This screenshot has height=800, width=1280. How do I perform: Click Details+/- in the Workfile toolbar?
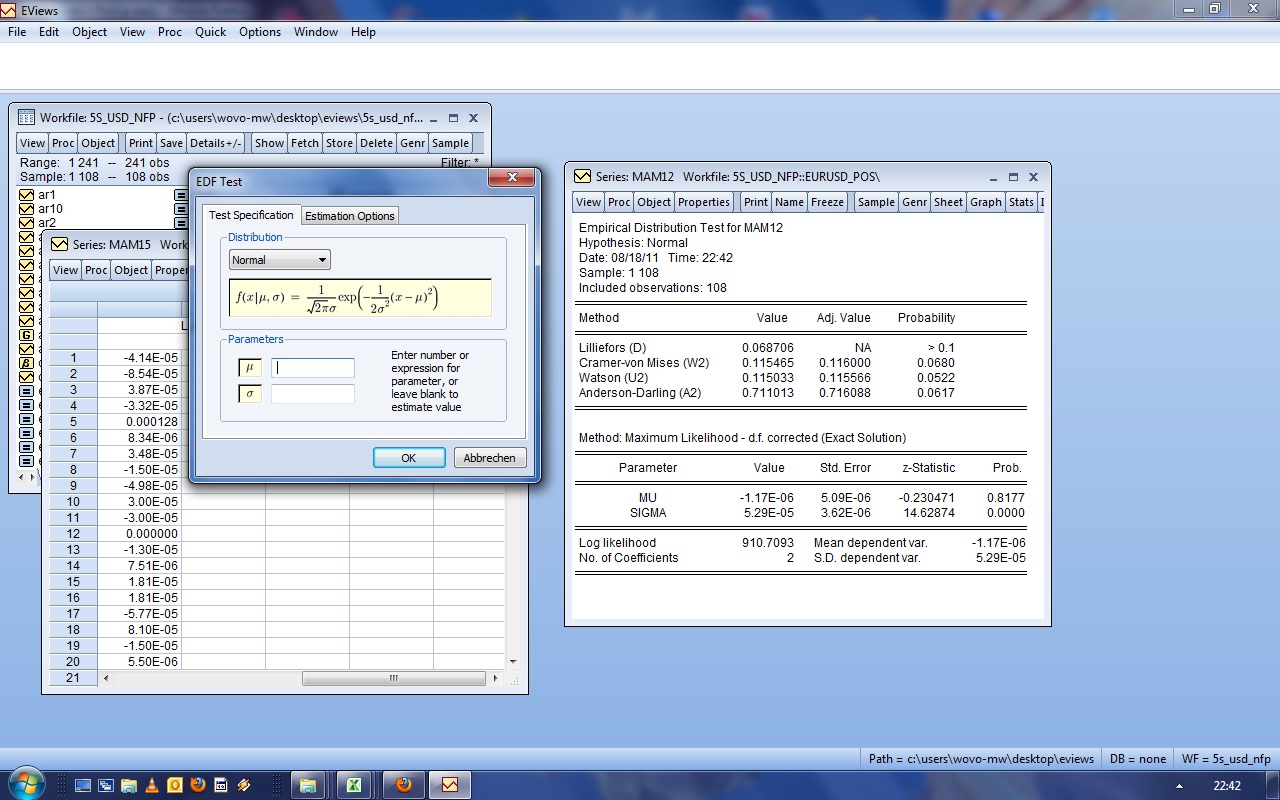(216, 143)
